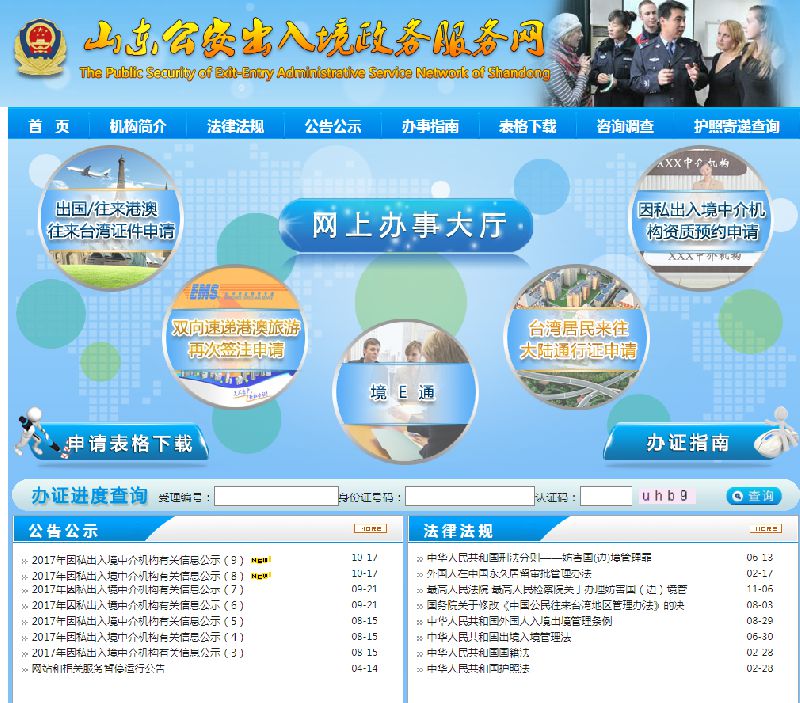
Task: Open 最高人民法院 最高人民检察院 law link
Action: coord(557,590)
